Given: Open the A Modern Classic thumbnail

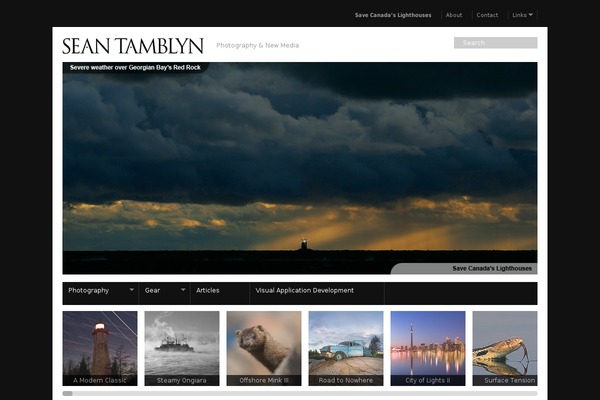Looking at the screenshot, I should coord(100,348).
